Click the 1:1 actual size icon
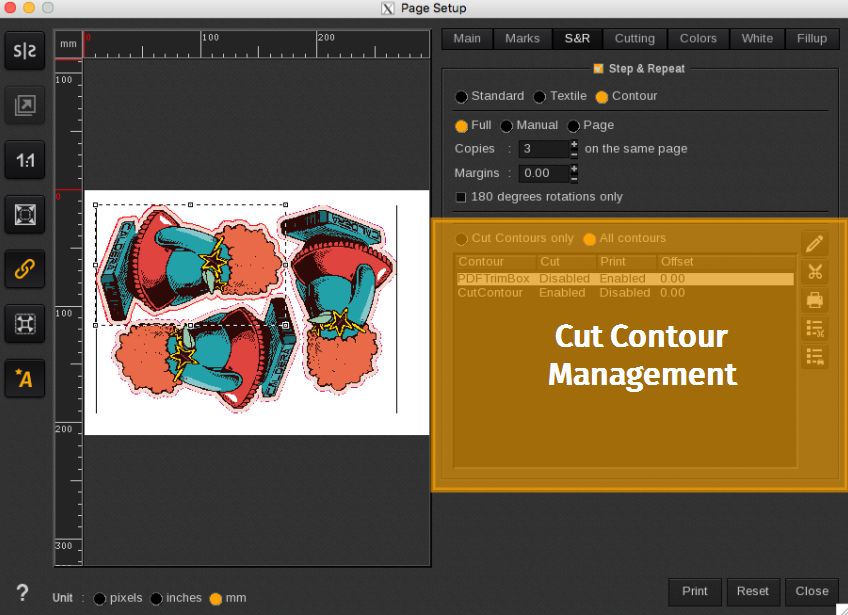Screen dimensions: 848x615 [24, 159]
